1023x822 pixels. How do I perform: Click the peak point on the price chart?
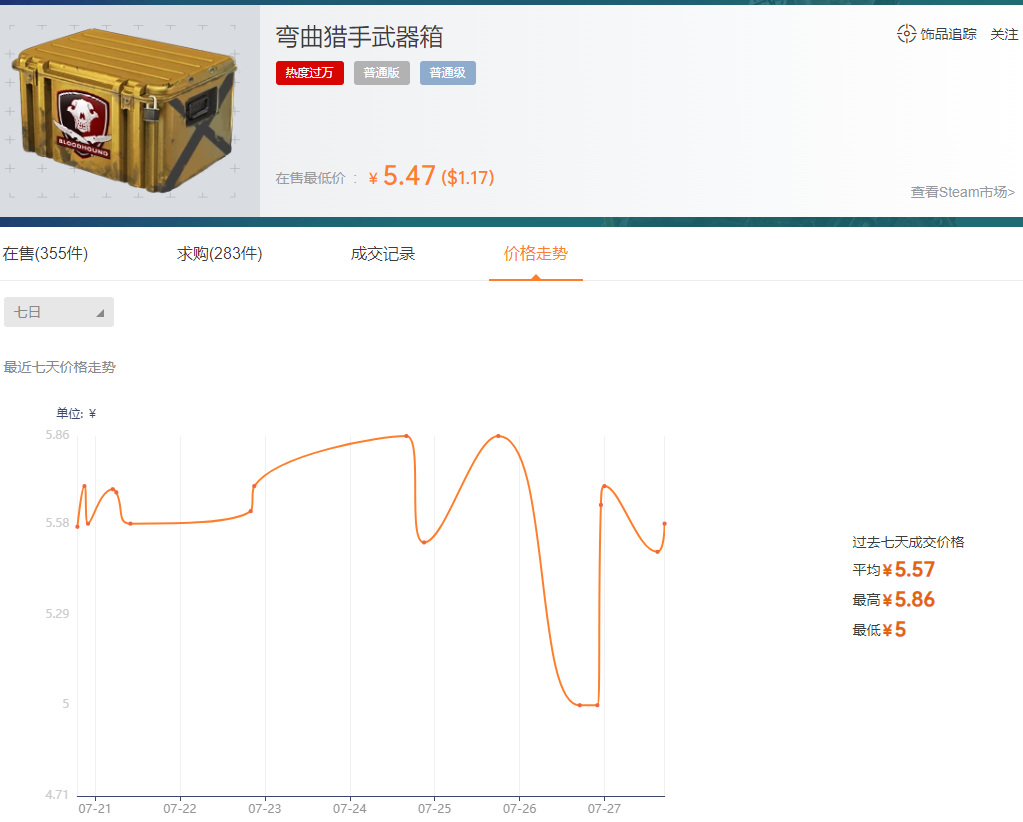pos(498,435)
